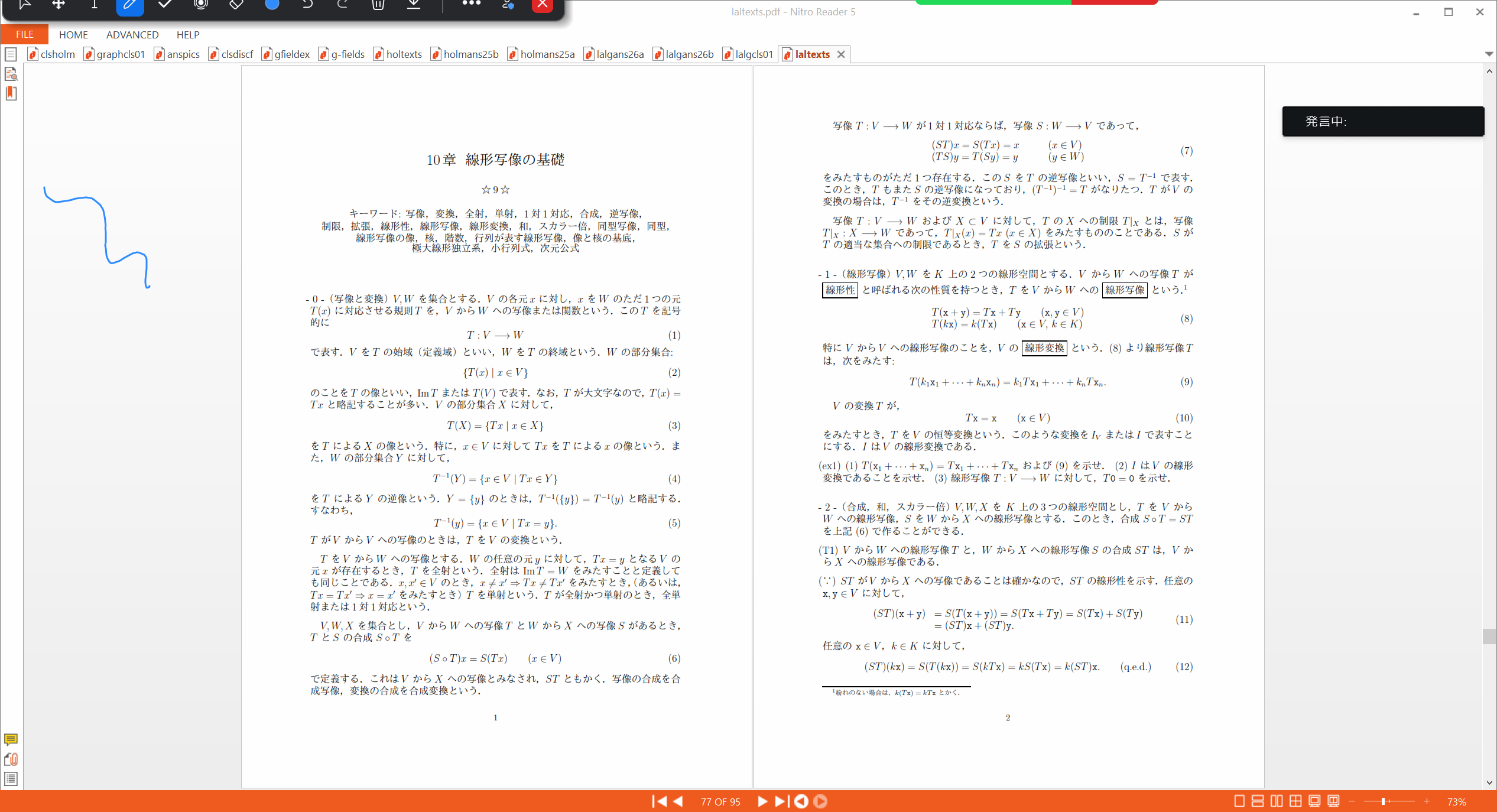Go back to previous view
The width and height of the screenshot is (1497, 812).
[x=801, y=801]
